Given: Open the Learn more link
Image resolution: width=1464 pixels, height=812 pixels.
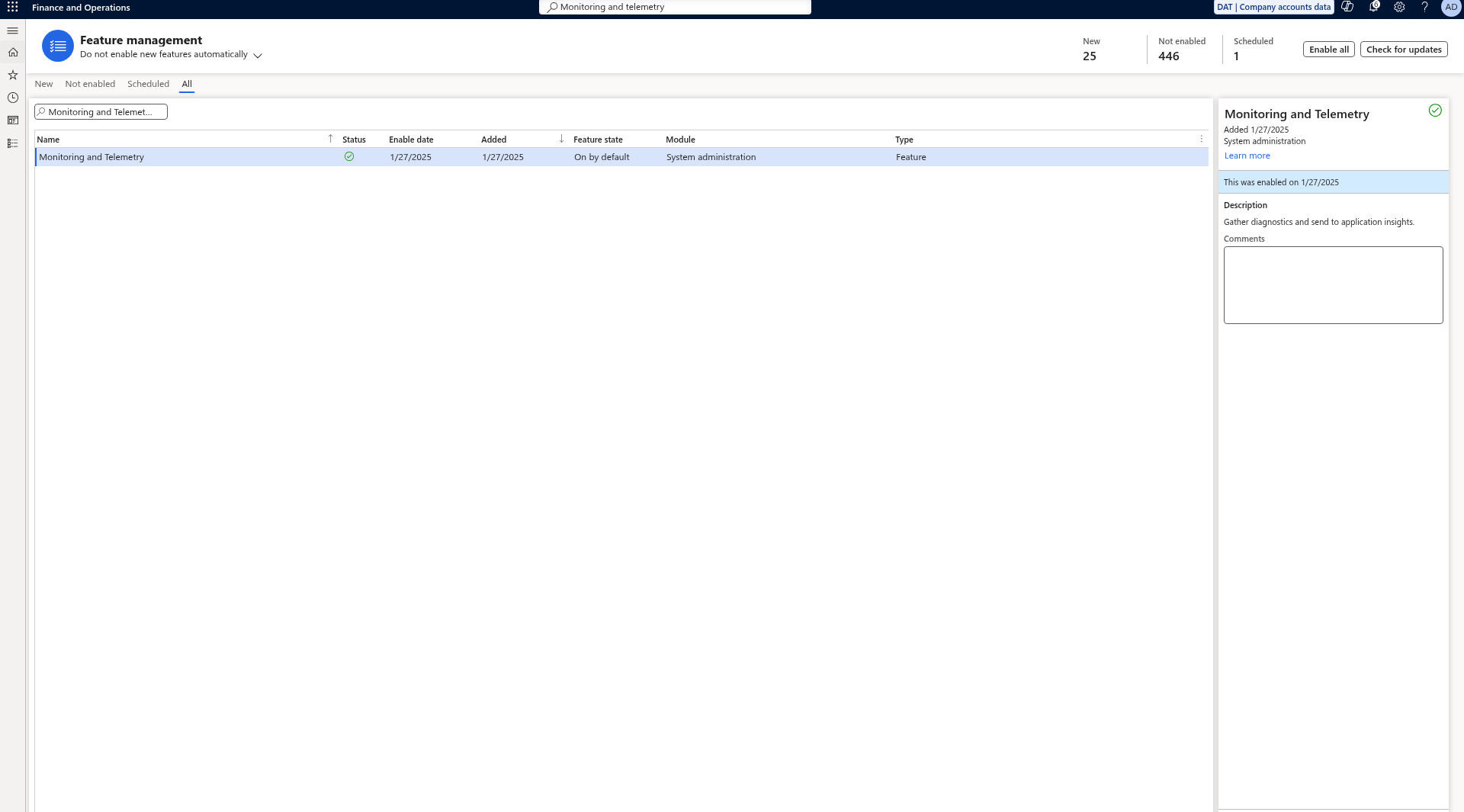Looking at the screenshot, I should [x=1247, y=156].
